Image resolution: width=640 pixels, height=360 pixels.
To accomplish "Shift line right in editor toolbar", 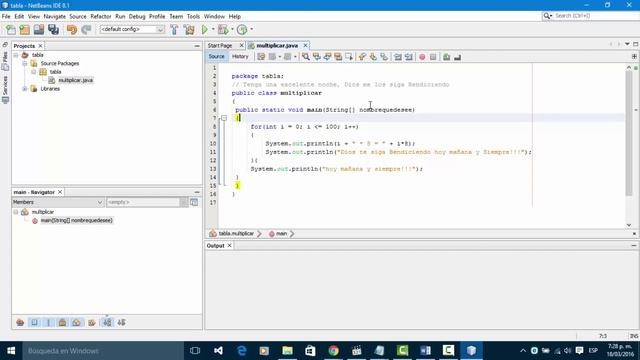I will point(409,57).
